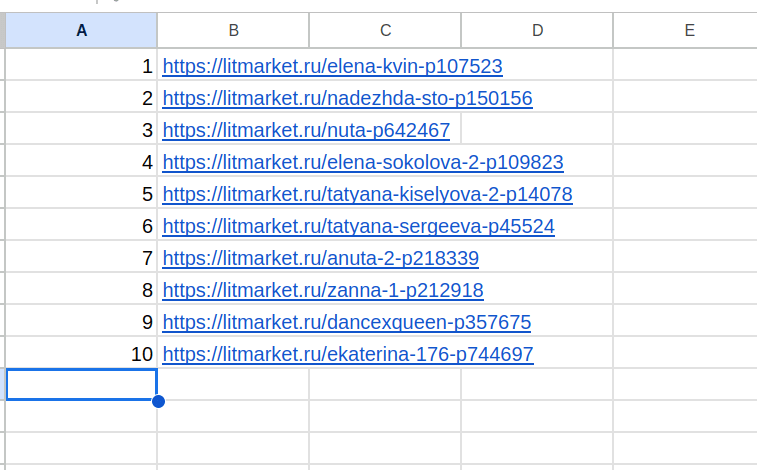Follow the elena-sokolova-2-p109823 link
Screen dimensions: 757x470
tap(363, 163)
